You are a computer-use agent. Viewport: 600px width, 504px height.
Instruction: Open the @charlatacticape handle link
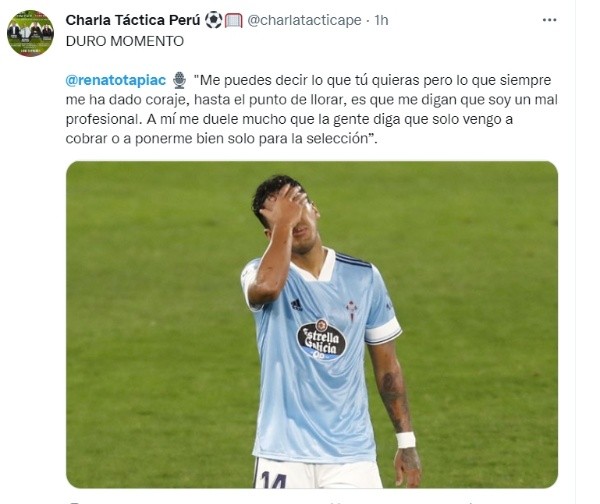(304, 20)
